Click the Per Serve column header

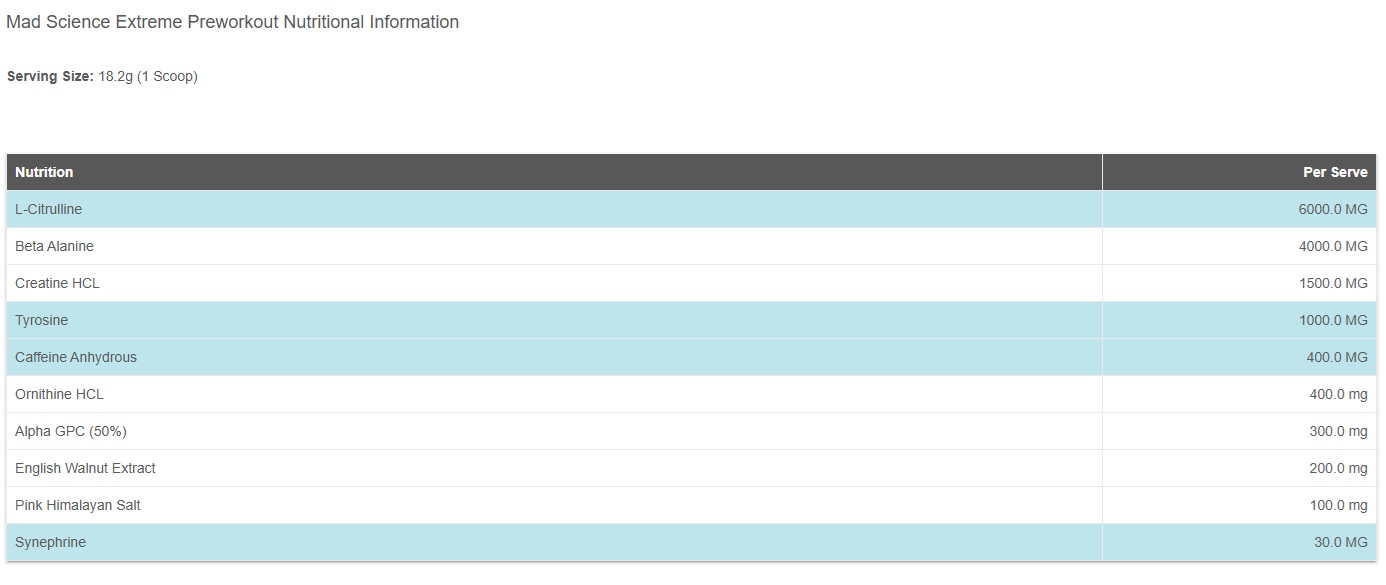tap(1334, 172)
